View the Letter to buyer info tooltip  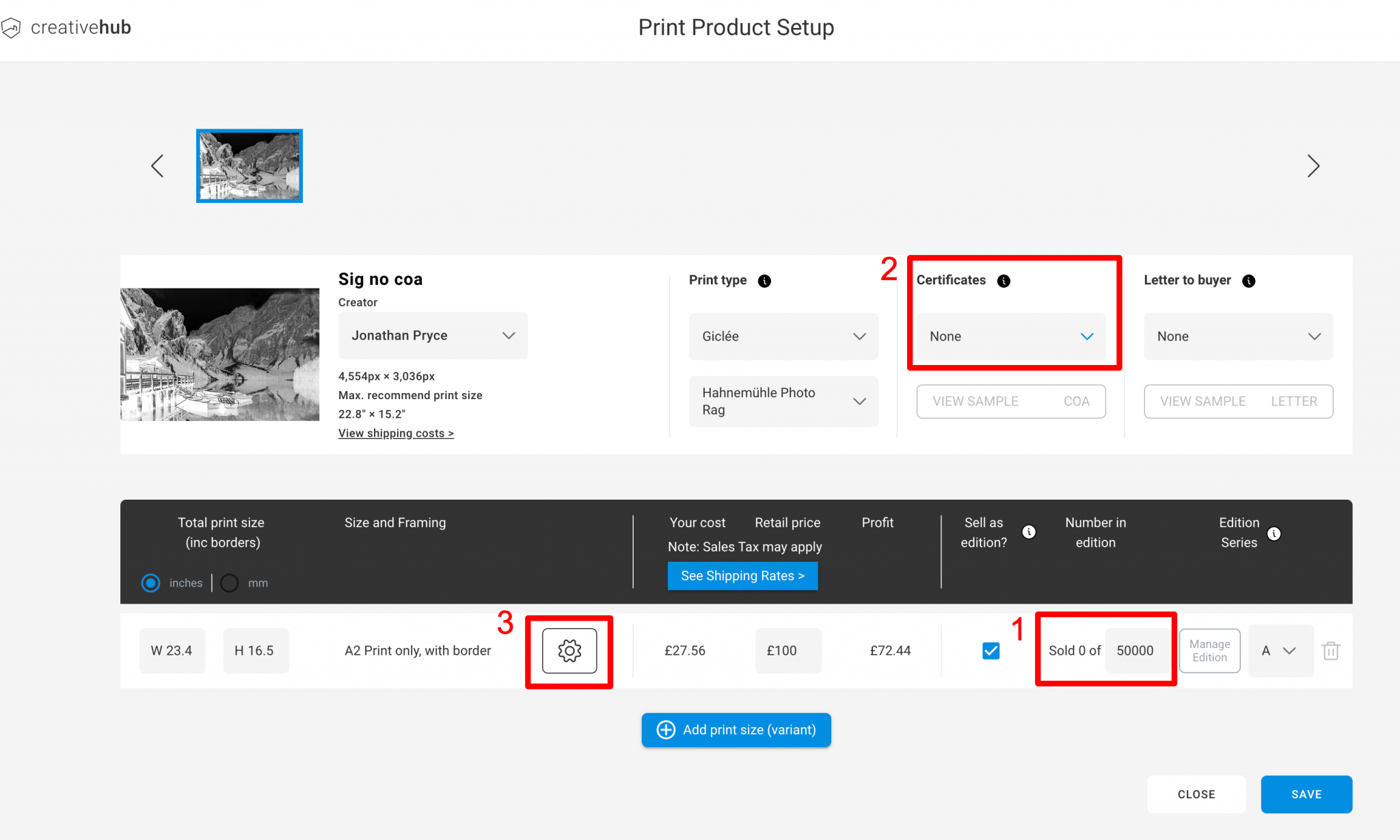click(x=1249, y=280)
